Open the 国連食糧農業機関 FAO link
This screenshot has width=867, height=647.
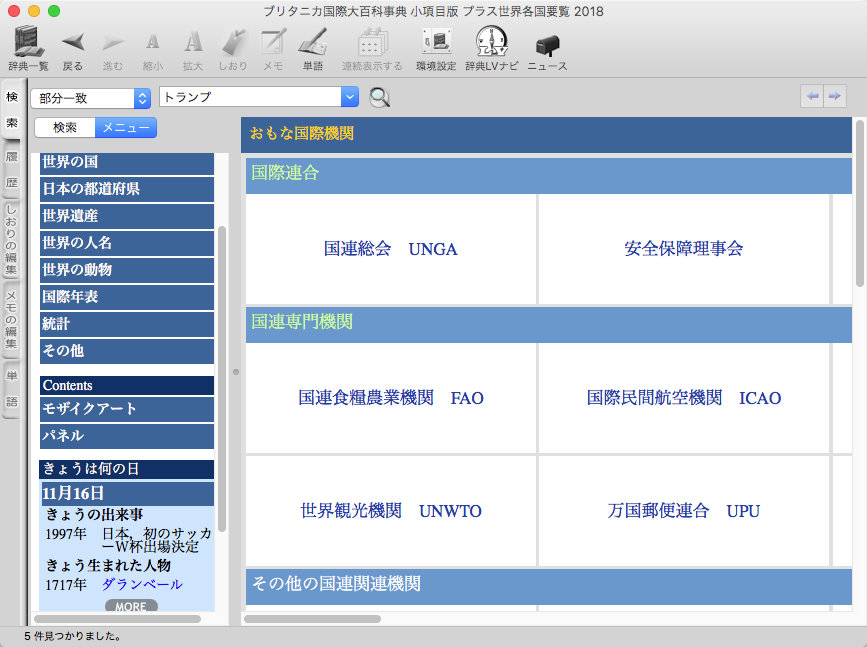(x=390, y=398)
